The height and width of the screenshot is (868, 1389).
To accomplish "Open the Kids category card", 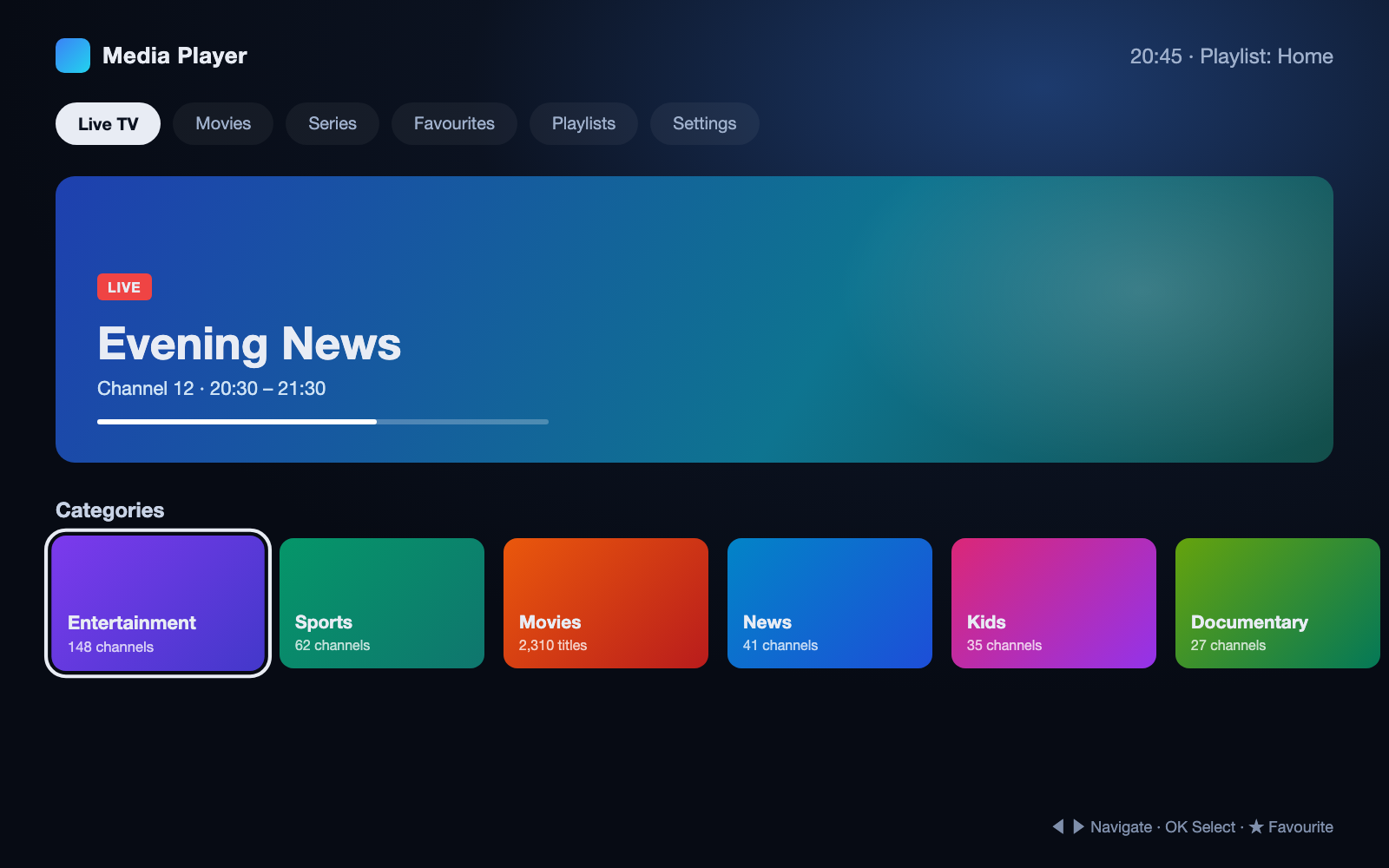I will pos(1054,603).
